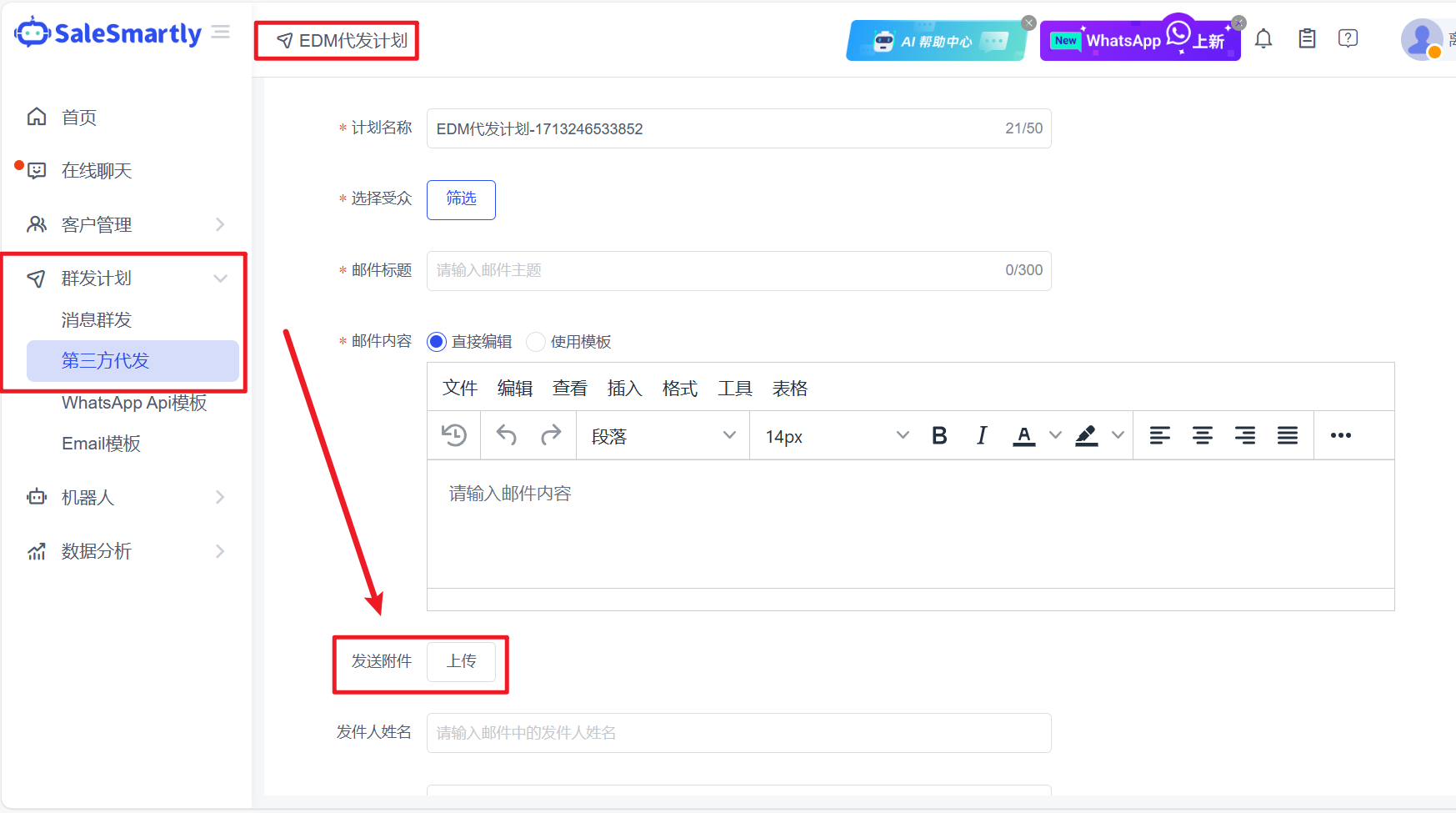1456x813 pixels.
Task: Select the 直接编辑 radio option
Action: tap(437, 342)
